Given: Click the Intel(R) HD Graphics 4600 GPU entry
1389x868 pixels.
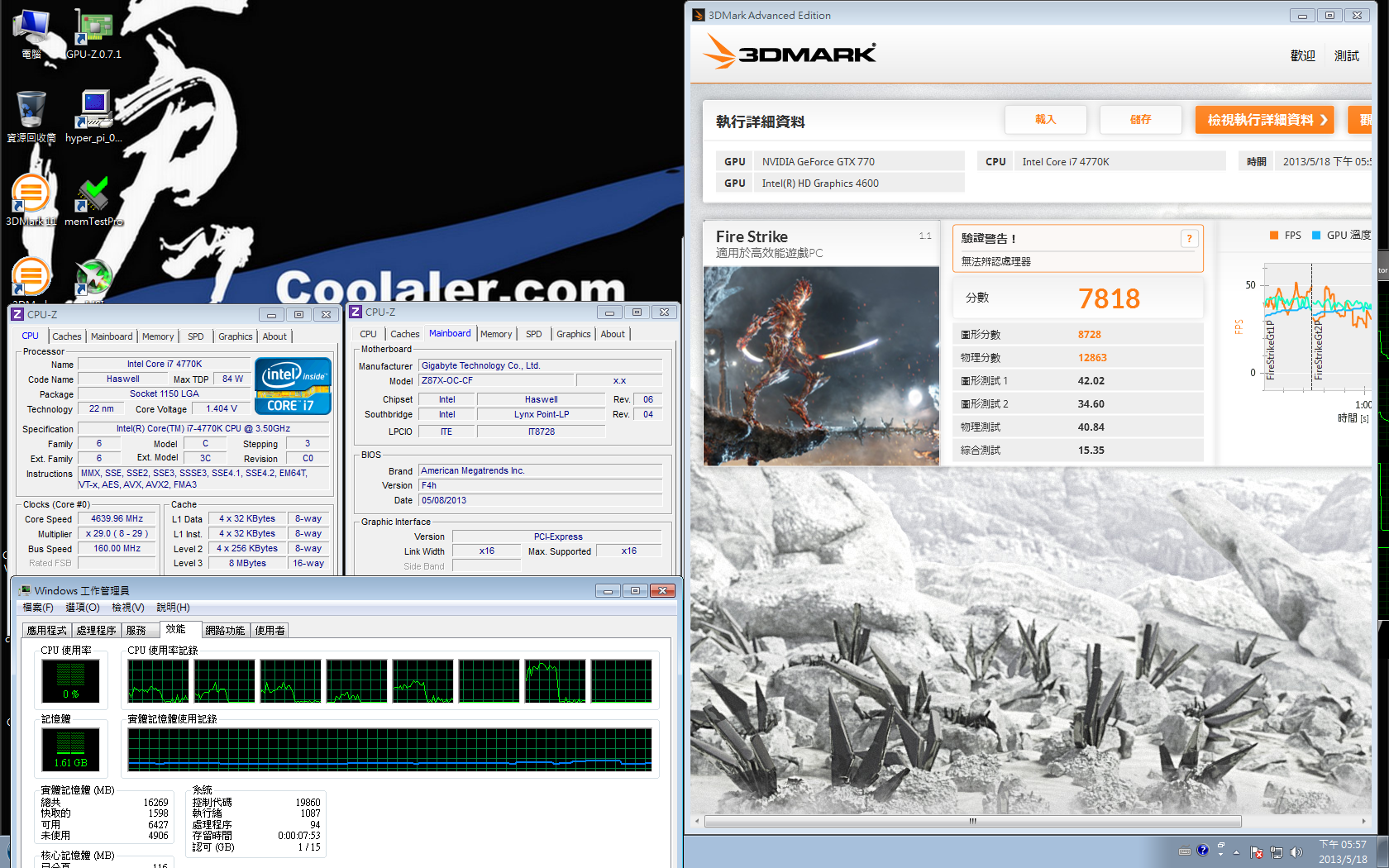Looking at the screenshot, I should (861, 184).
